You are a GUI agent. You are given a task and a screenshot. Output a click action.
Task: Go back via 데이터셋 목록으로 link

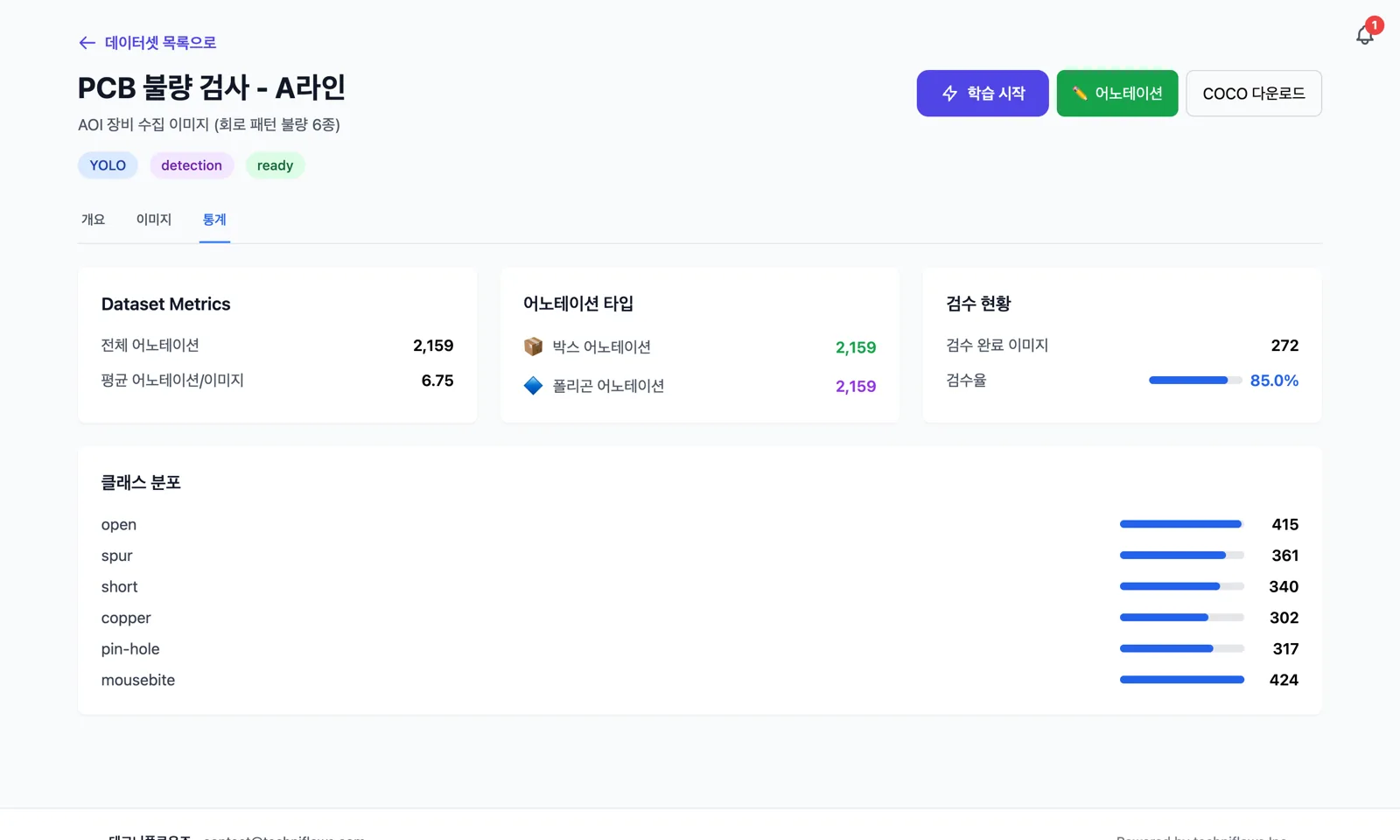click(x=147, y=43)
